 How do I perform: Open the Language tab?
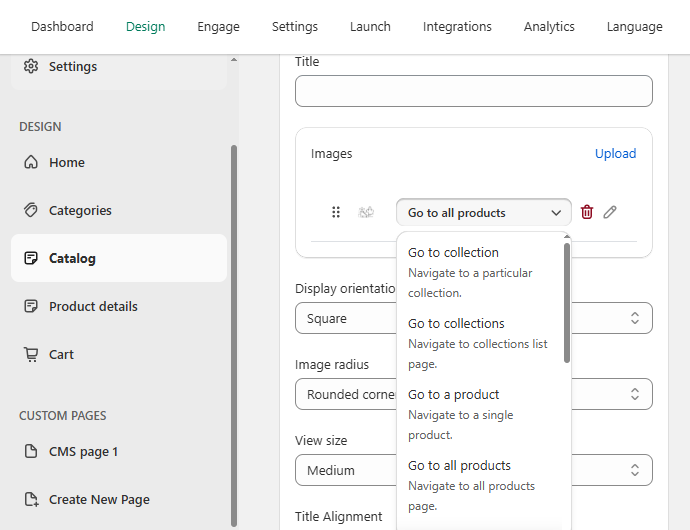tap(635, 27)
